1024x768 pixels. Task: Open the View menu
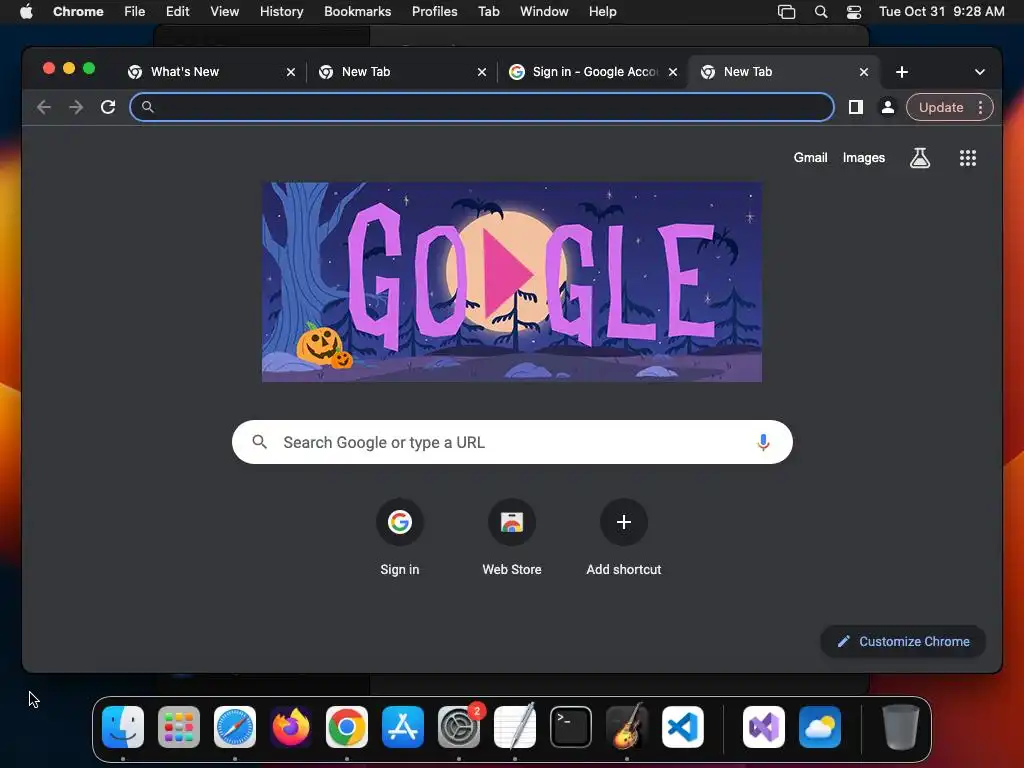click(x=224, y=12)
